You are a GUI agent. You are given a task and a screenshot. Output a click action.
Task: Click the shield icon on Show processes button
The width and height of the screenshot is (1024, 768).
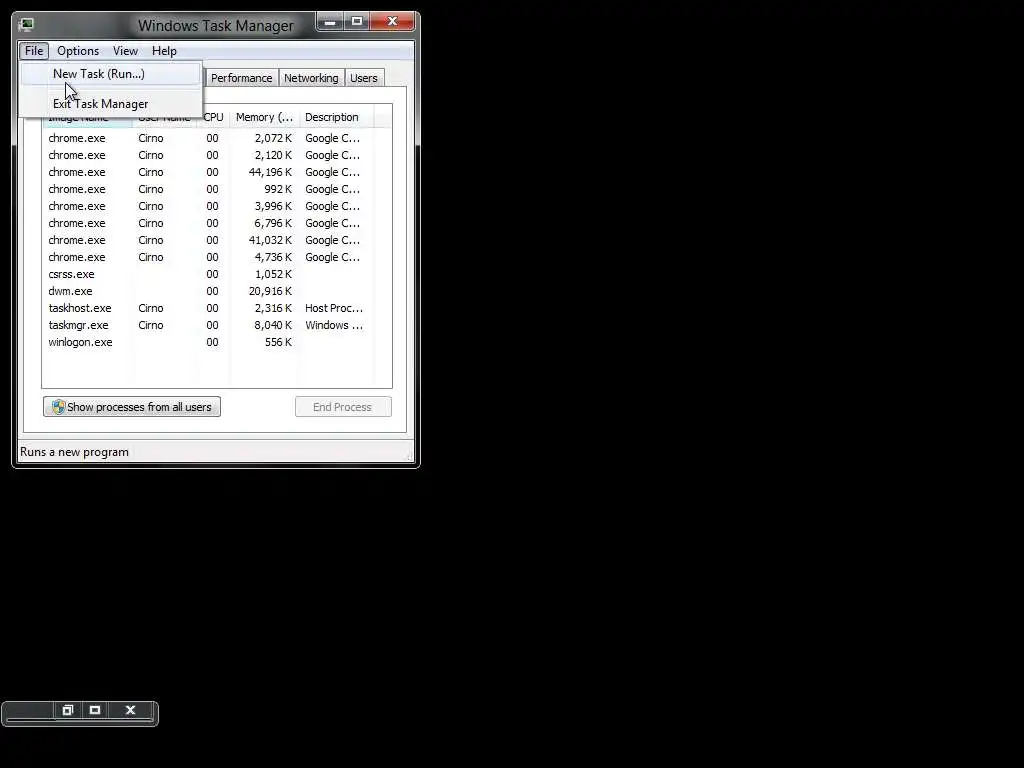click(x=59, y=407)
